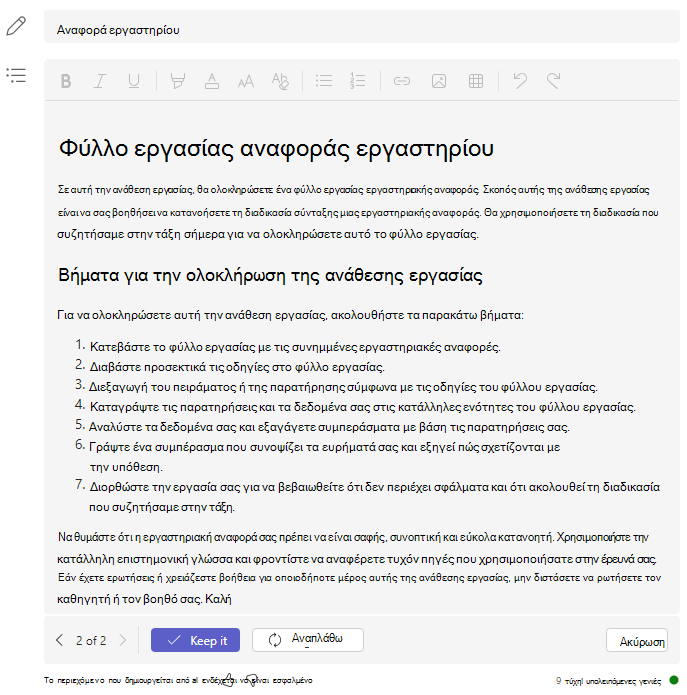The image size is (687, 695).
Task: Click the Αναπλάθω regenerate button
Action: click(308, 640)
